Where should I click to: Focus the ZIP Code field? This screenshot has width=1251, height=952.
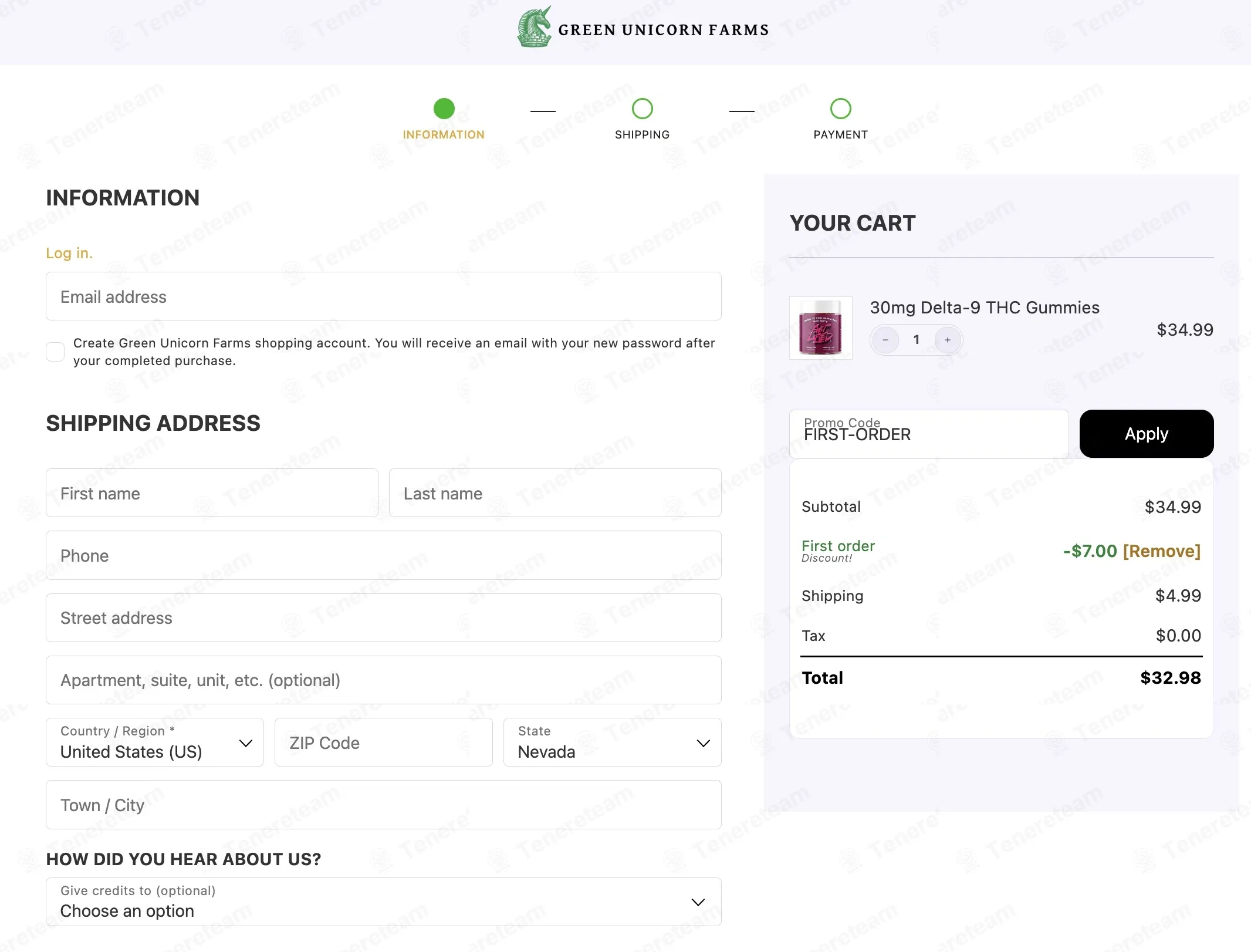point(384,742)
